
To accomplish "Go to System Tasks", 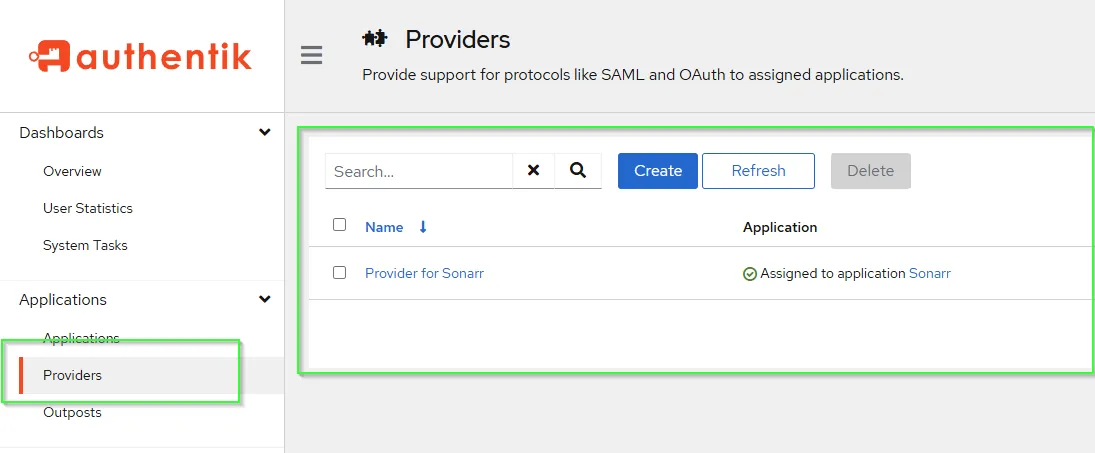I will click(x=85, y=245).
